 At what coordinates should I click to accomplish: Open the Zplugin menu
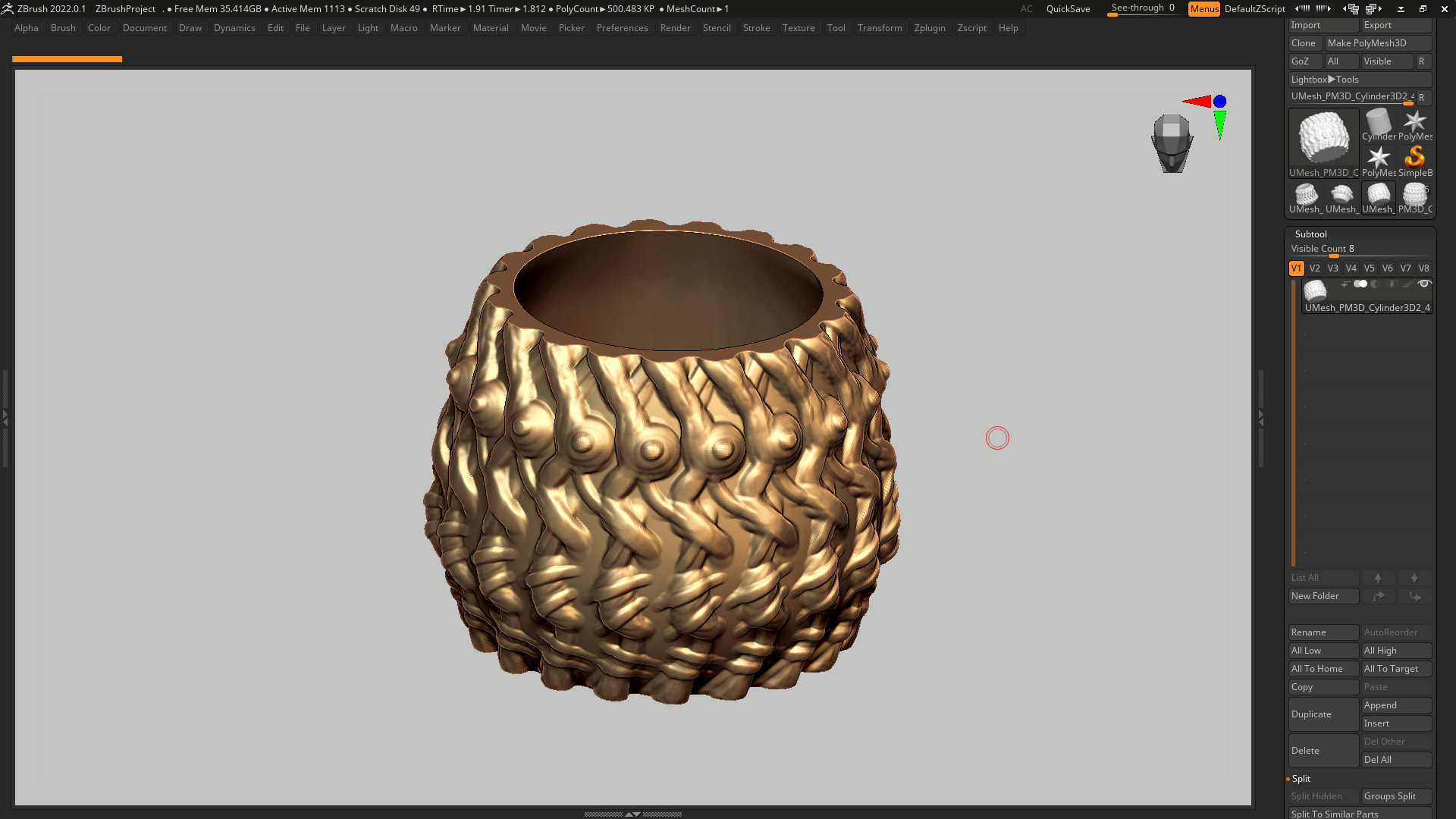[930, 28]
